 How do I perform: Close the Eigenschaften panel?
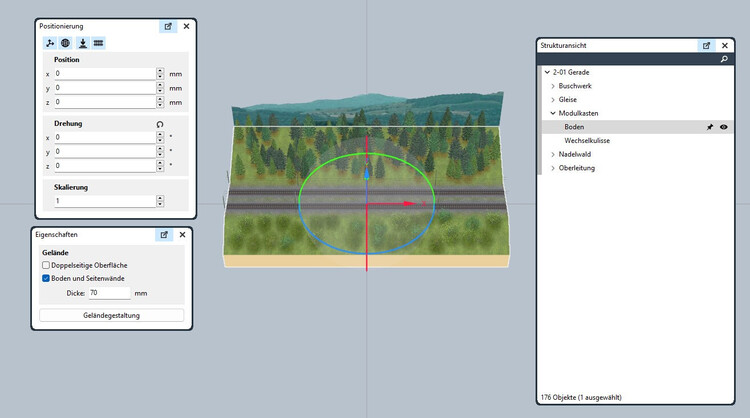click(182, 235)
